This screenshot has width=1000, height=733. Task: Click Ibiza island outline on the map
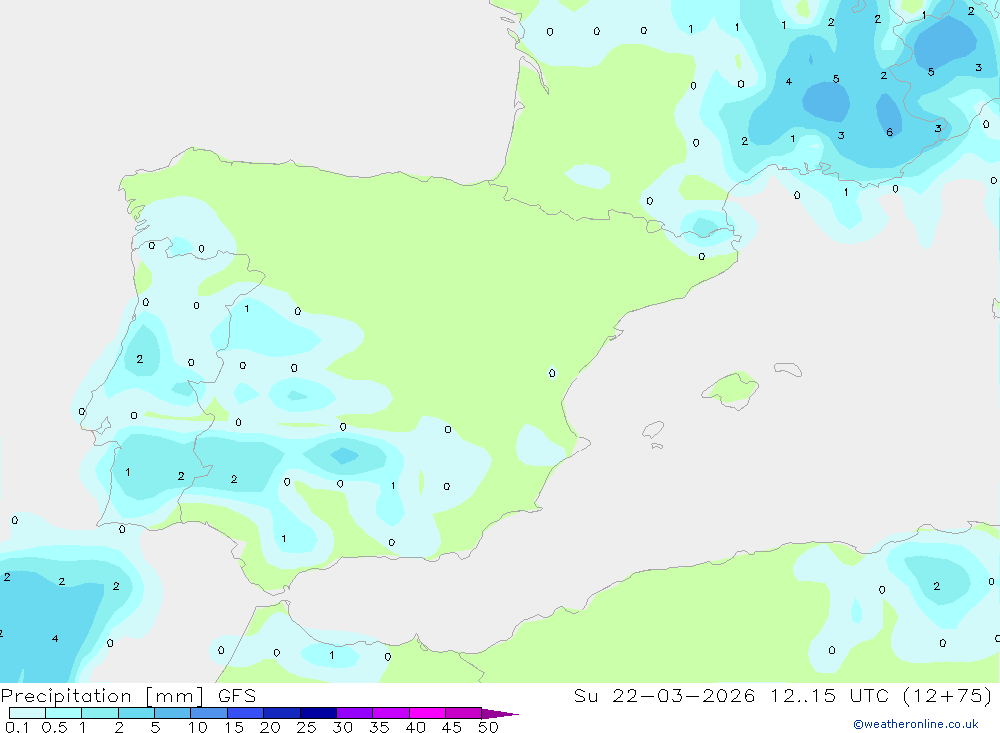click(x=653, y=429)
